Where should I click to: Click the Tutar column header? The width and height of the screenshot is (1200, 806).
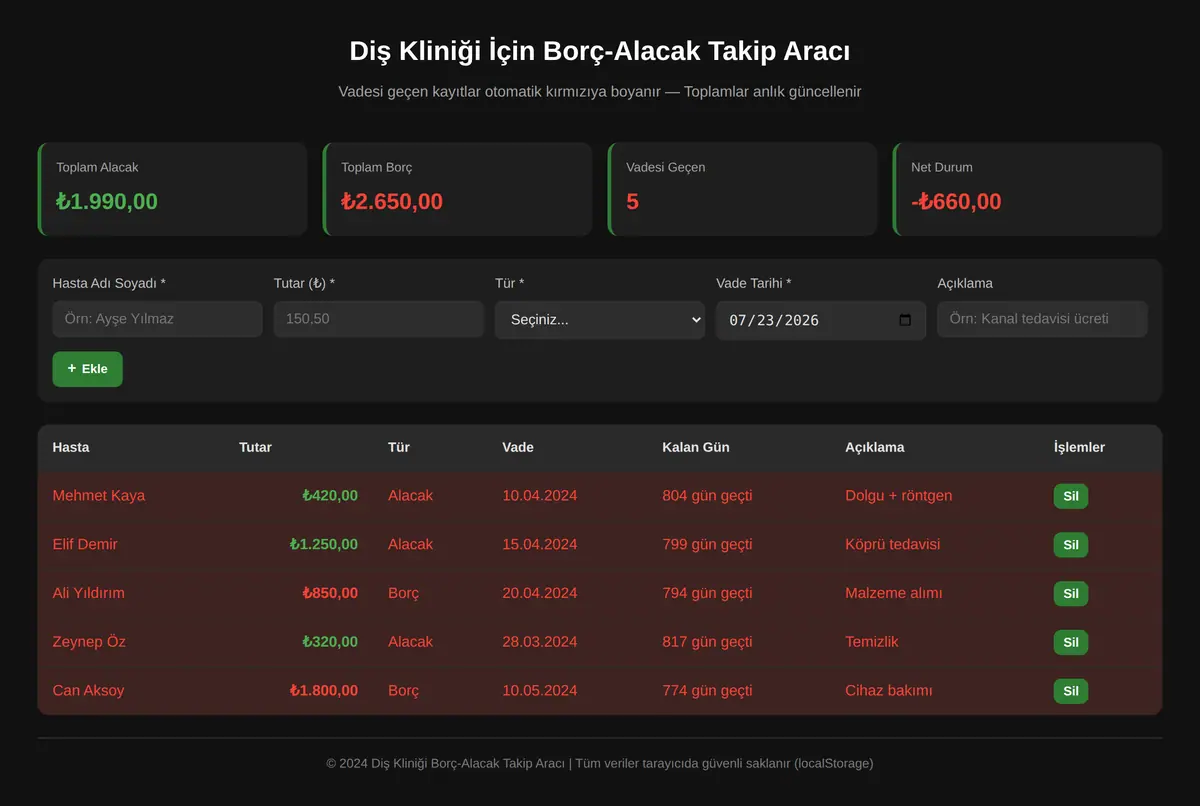coord(255,447)
